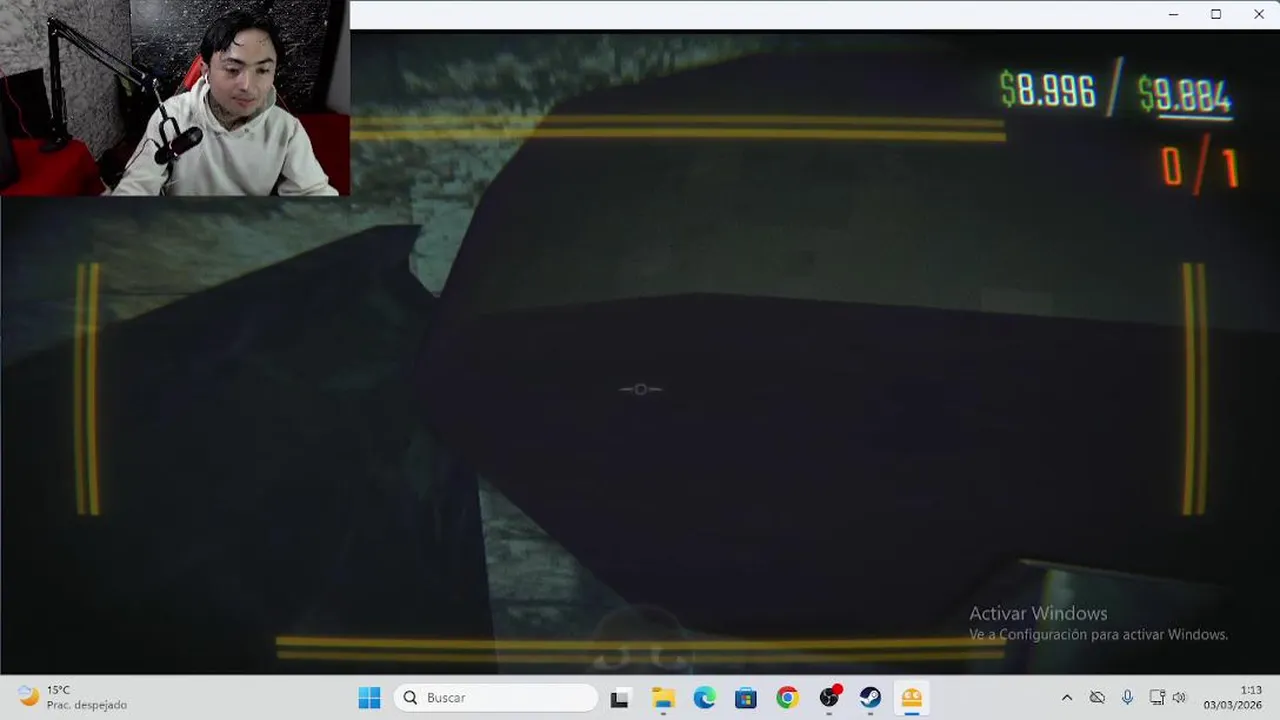The width and height of the screenshot is (1280, 720).
Task: Close the game window
Action: click(x=1259, y=14)
